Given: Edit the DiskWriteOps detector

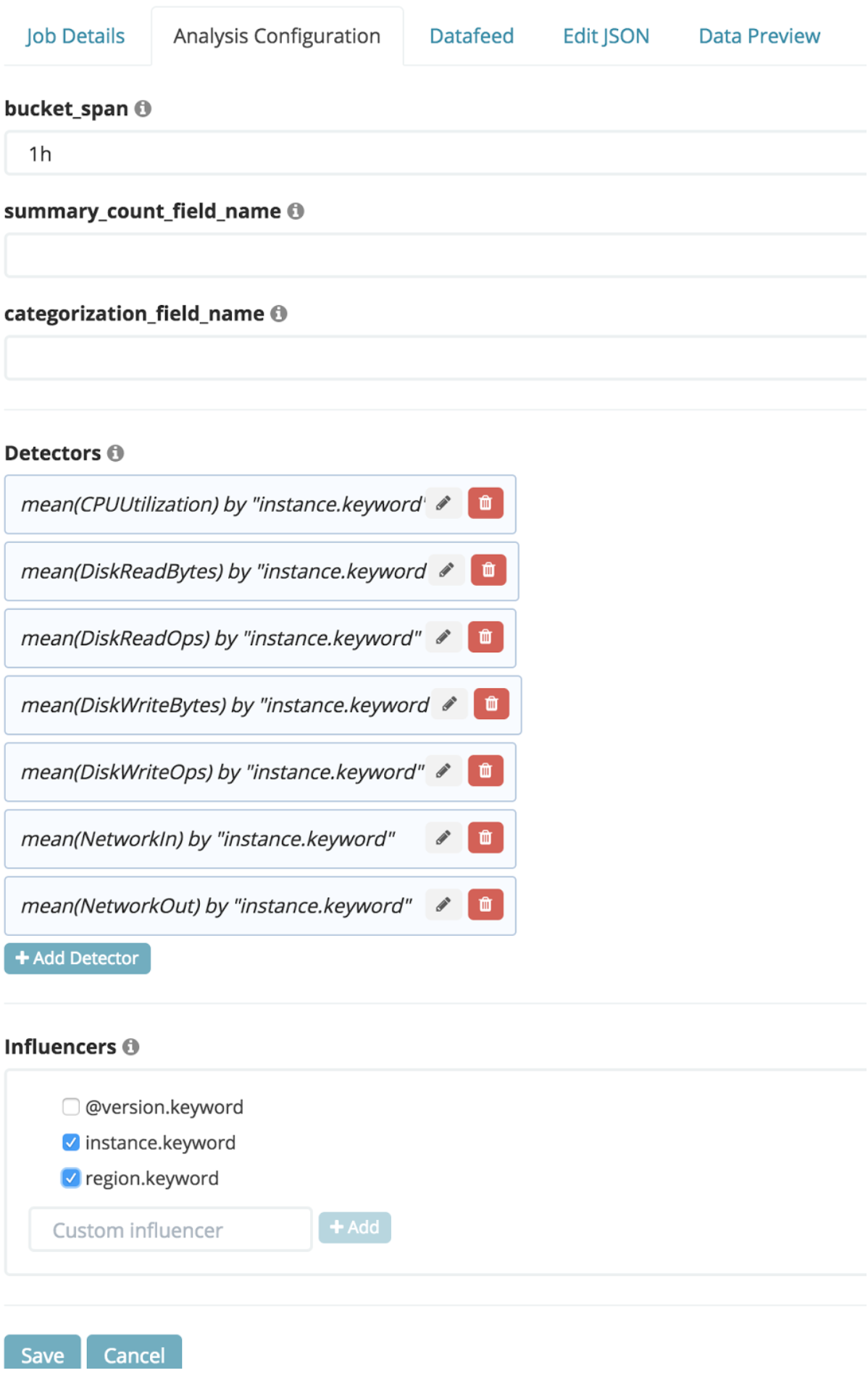Looking at the screenshot, I should (443, 771).
